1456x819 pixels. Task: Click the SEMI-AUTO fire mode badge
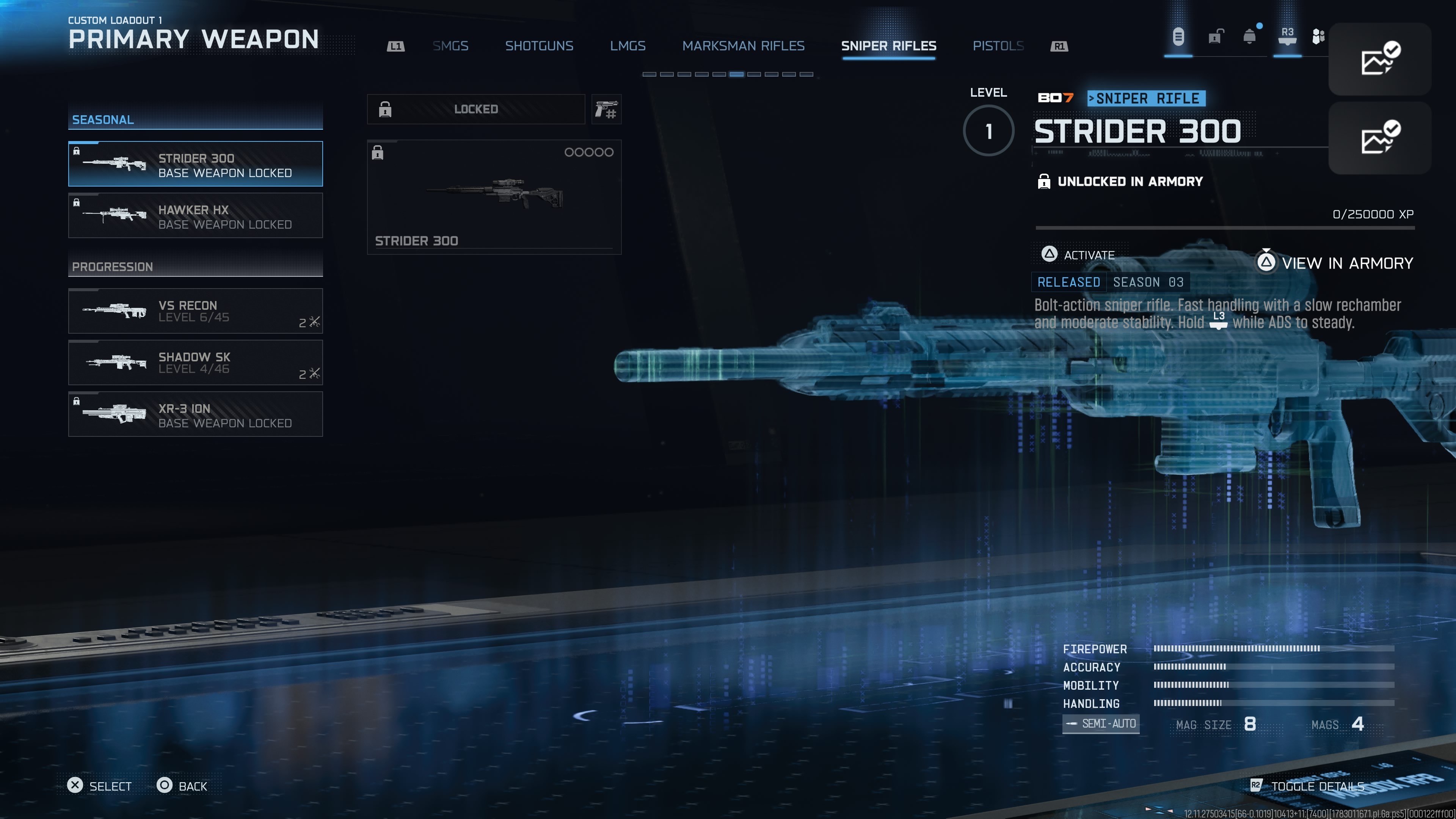[1100, 723]
